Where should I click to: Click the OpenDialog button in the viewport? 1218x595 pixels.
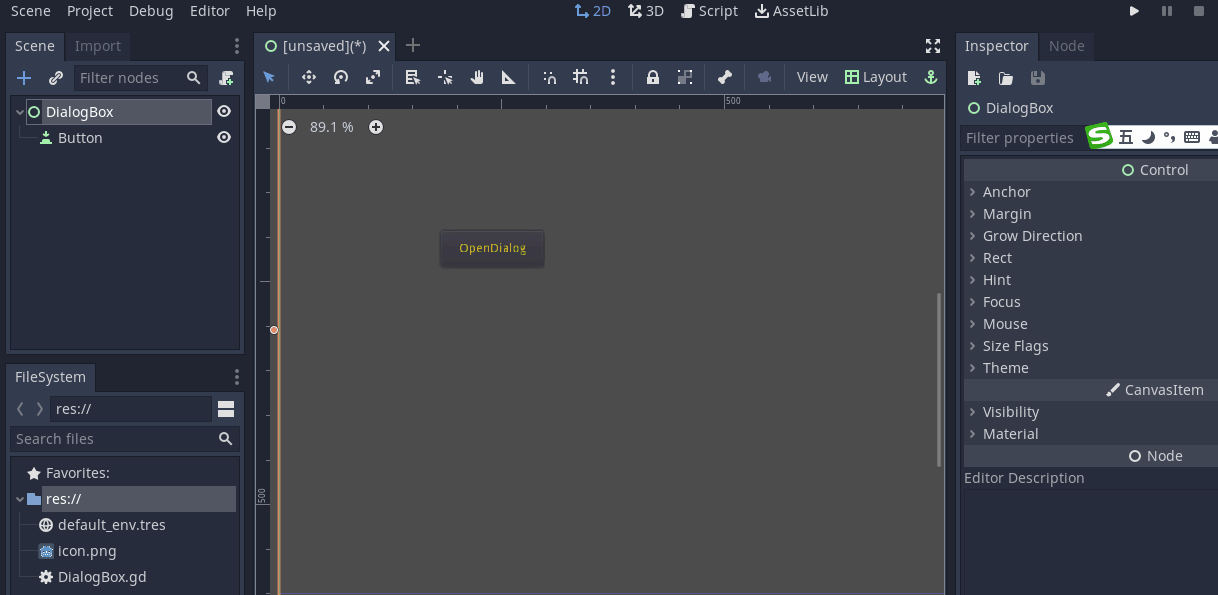(x=492, y=248)
